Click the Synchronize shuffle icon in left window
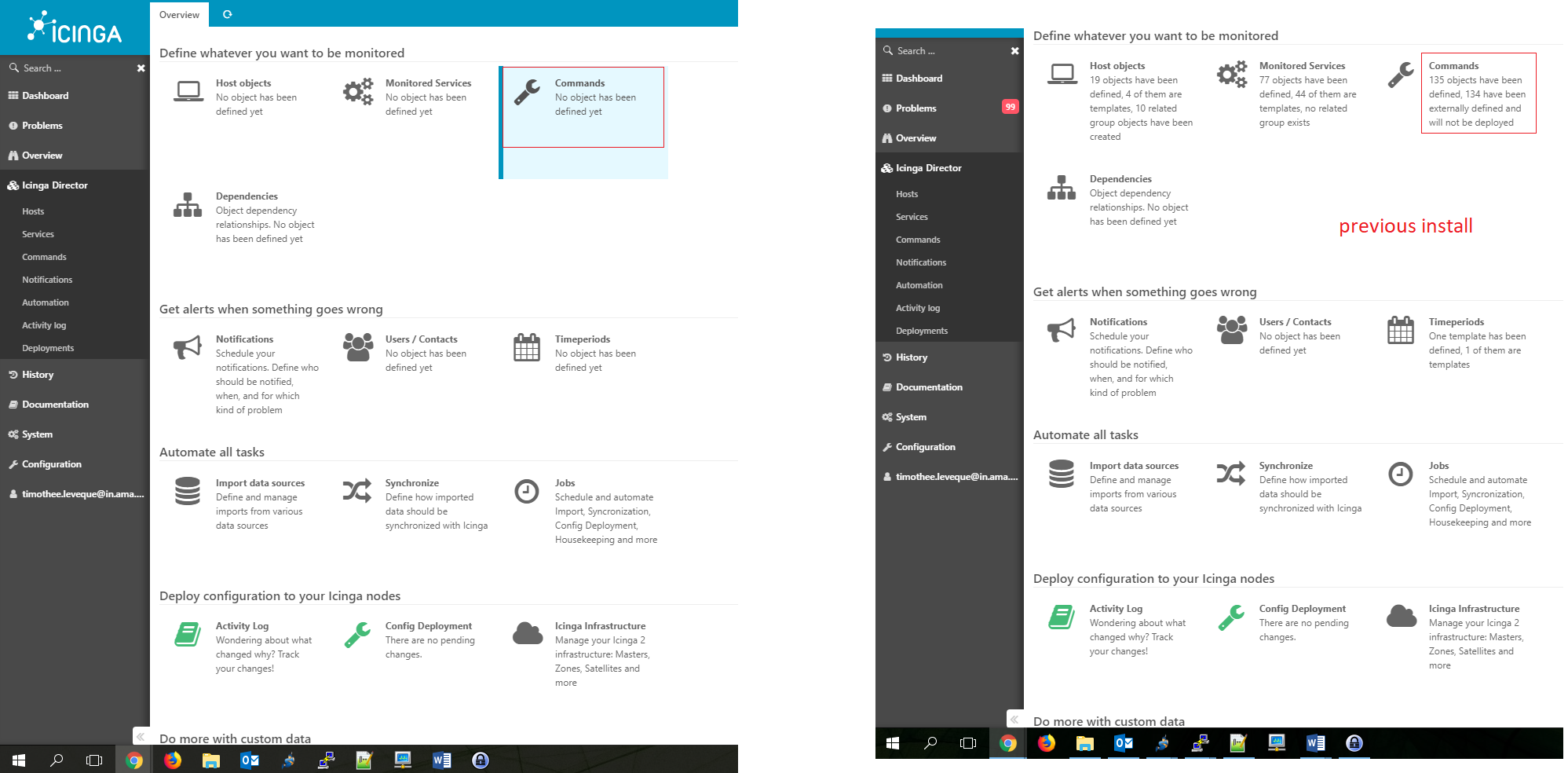Viewport: 1568px width, 773px height. (x=357, y=491)
